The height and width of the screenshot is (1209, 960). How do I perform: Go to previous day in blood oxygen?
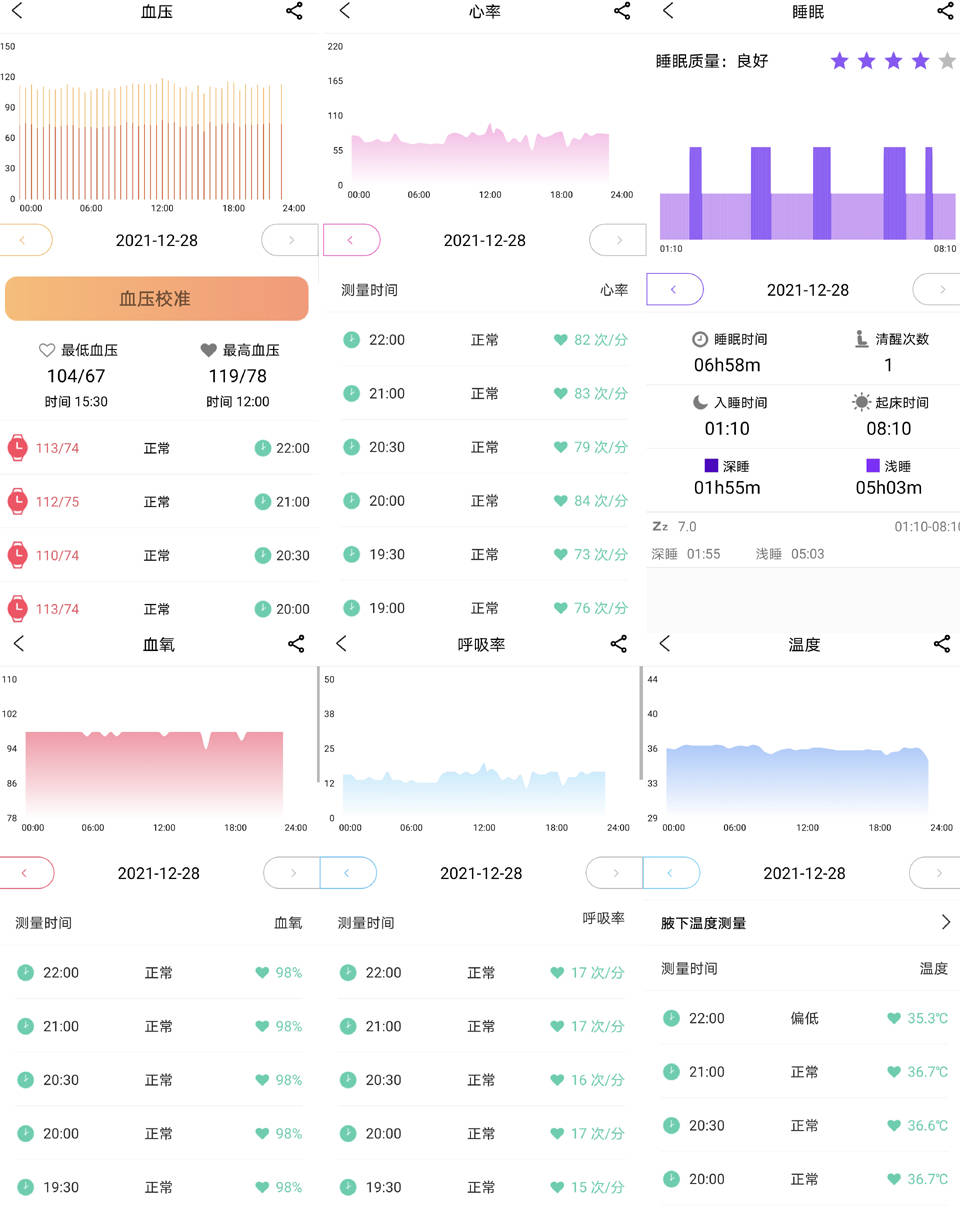26,873
